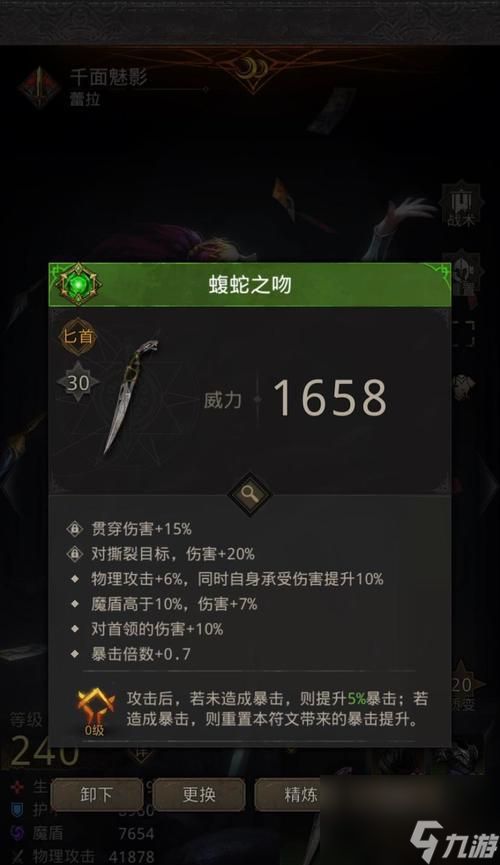Click the magnifying glass detail icon
This screenshot has height=865, width=500.
click(x=250, y=494)
